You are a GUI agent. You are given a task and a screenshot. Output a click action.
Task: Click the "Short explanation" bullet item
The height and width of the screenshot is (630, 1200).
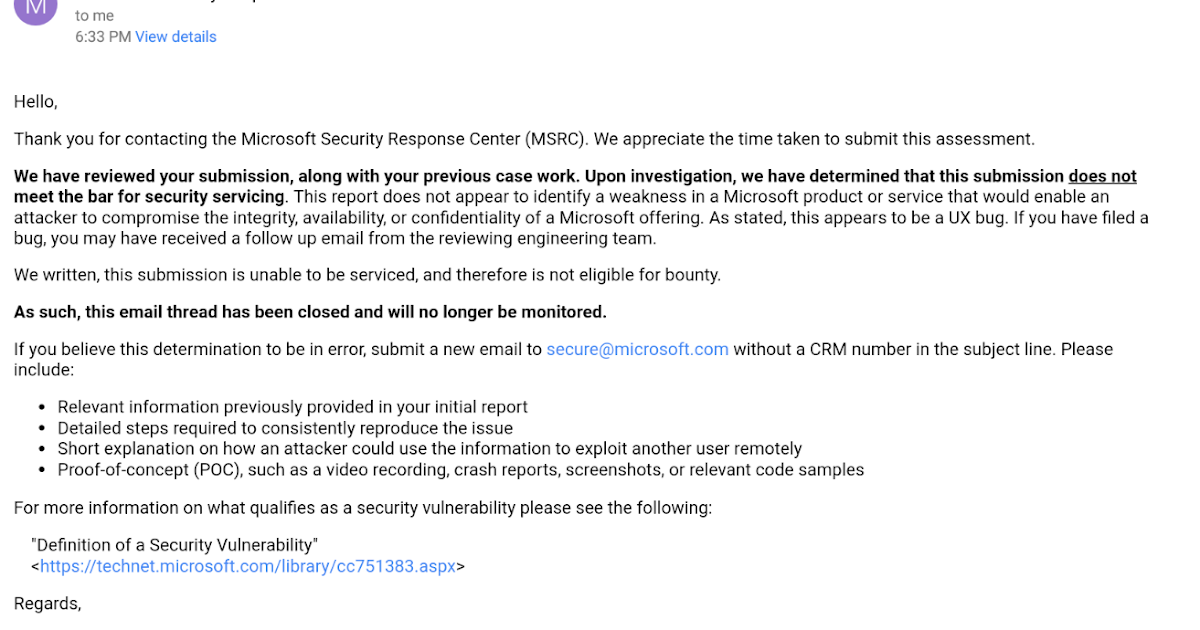point(429,449)
